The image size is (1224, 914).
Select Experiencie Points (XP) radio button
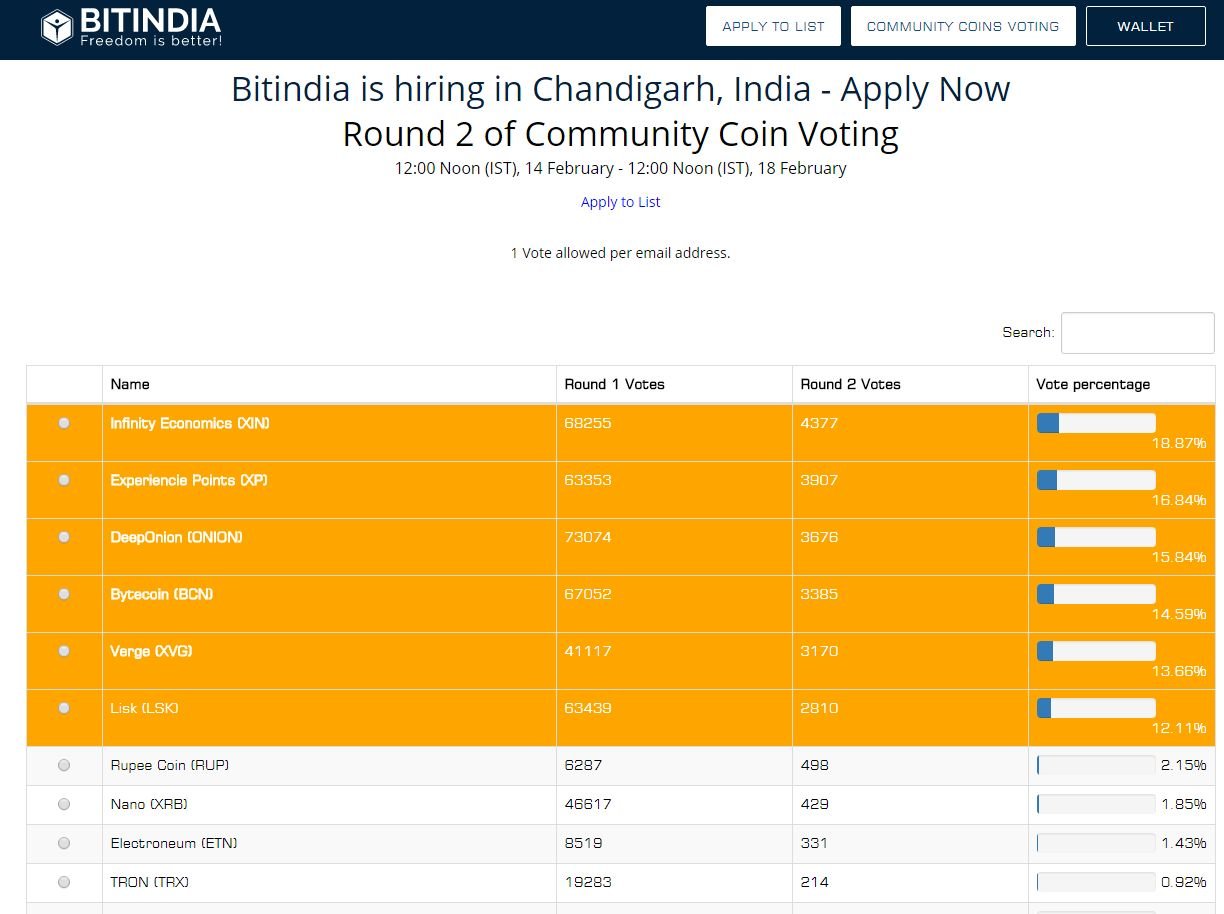point(64,480)
